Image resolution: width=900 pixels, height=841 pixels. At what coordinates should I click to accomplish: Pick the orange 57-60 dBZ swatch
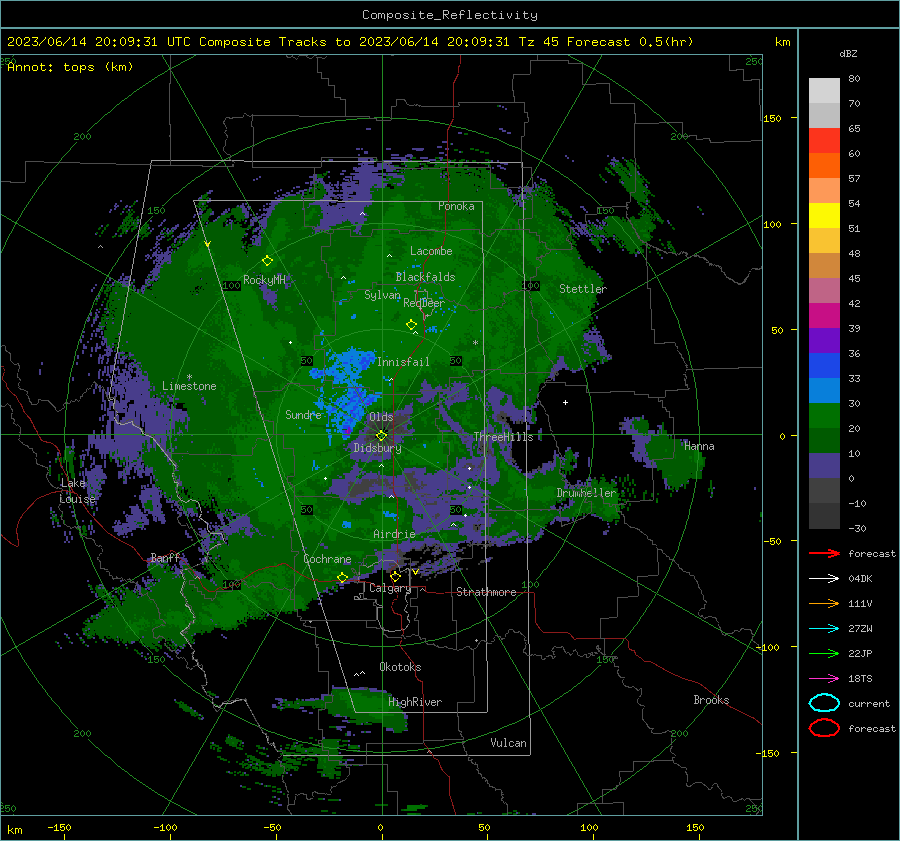824,166
